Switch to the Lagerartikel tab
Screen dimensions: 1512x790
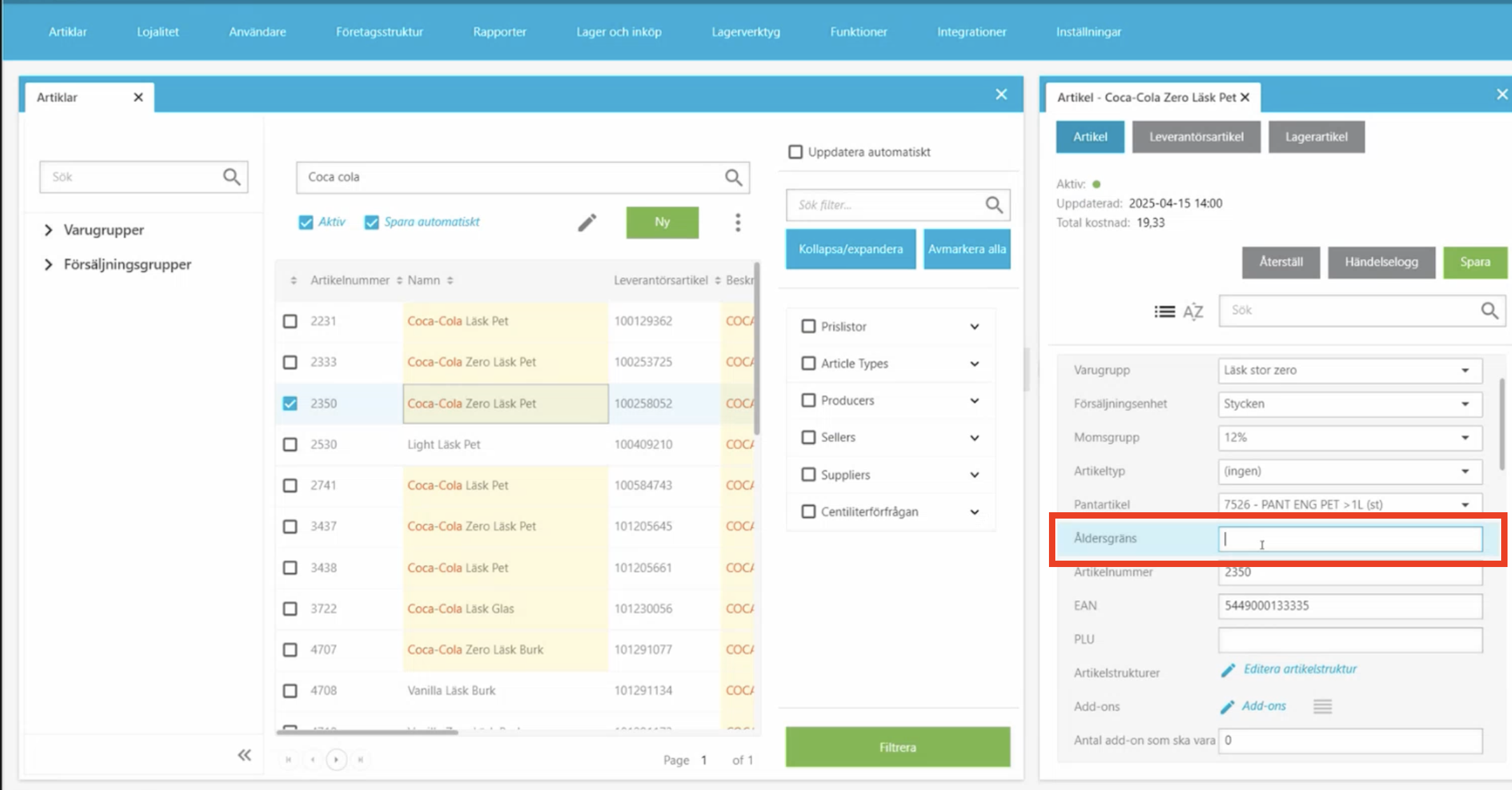click(1316, 137)
